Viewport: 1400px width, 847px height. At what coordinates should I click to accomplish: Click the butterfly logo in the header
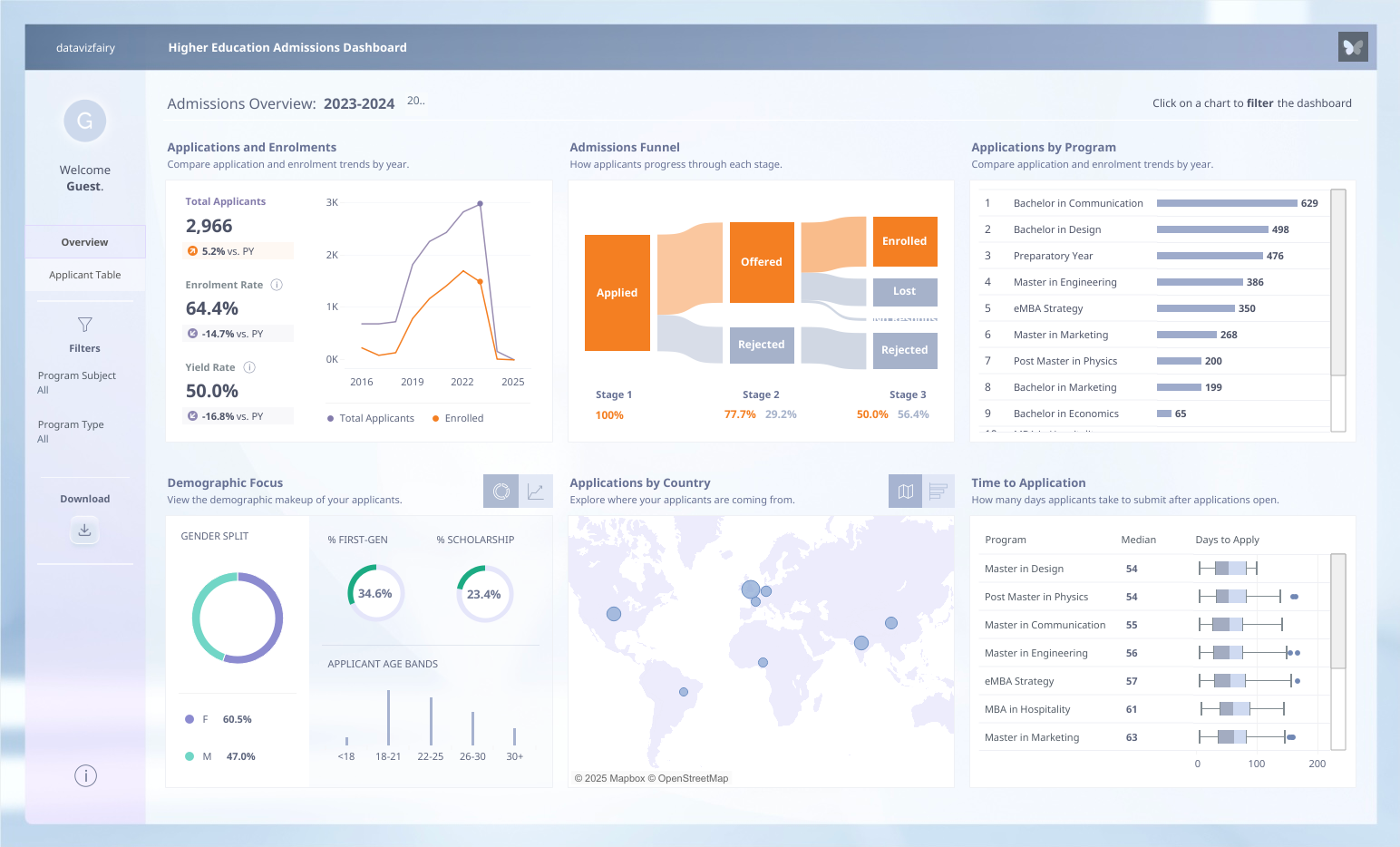(x=1353, y=47)
